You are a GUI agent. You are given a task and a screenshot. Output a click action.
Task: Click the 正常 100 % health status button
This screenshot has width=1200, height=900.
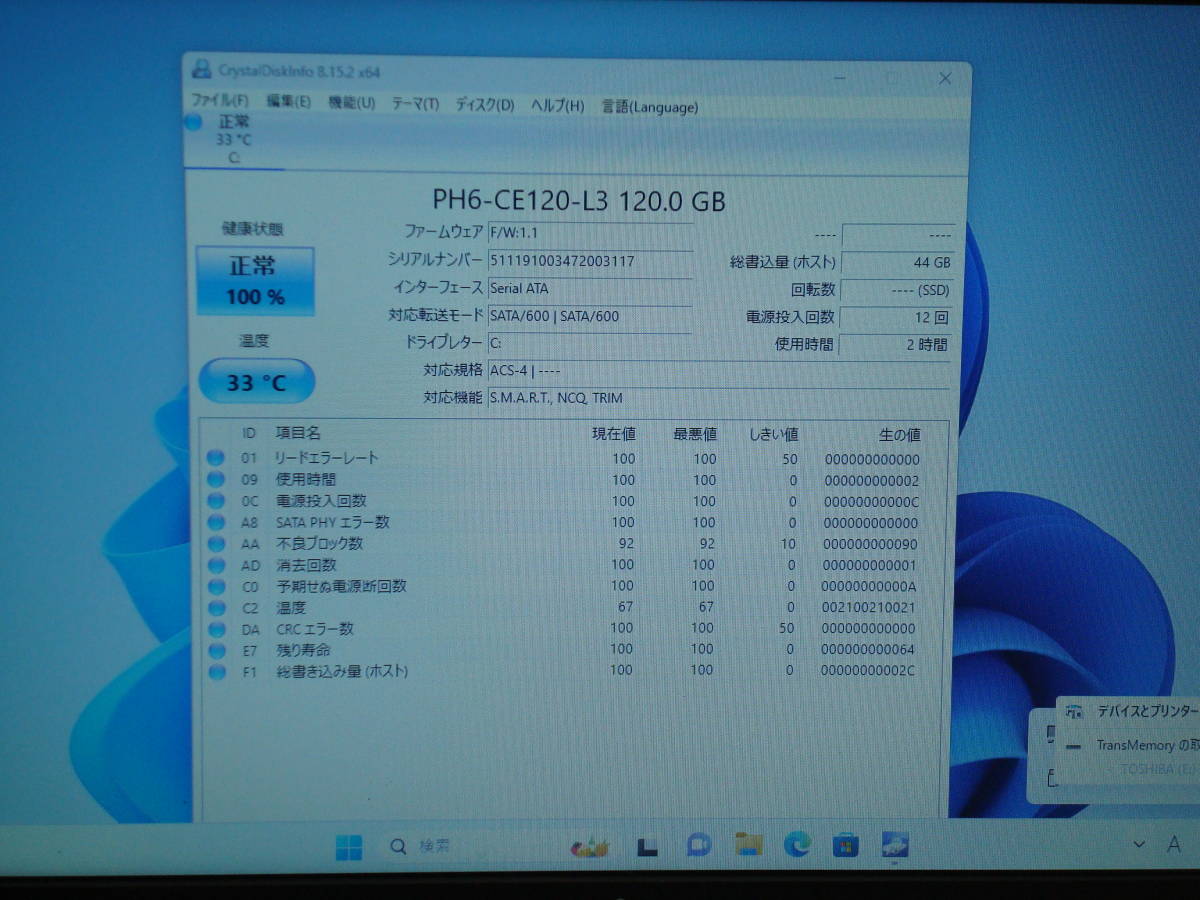pos(255,280)
